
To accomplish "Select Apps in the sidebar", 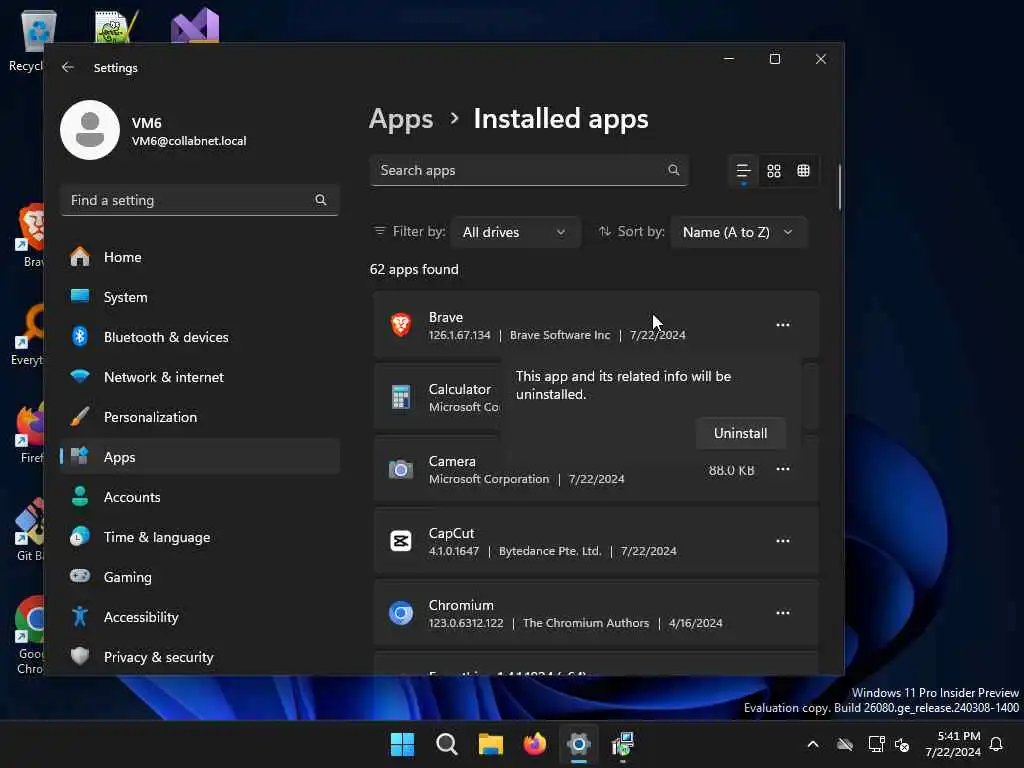I will tap(200, 457).
